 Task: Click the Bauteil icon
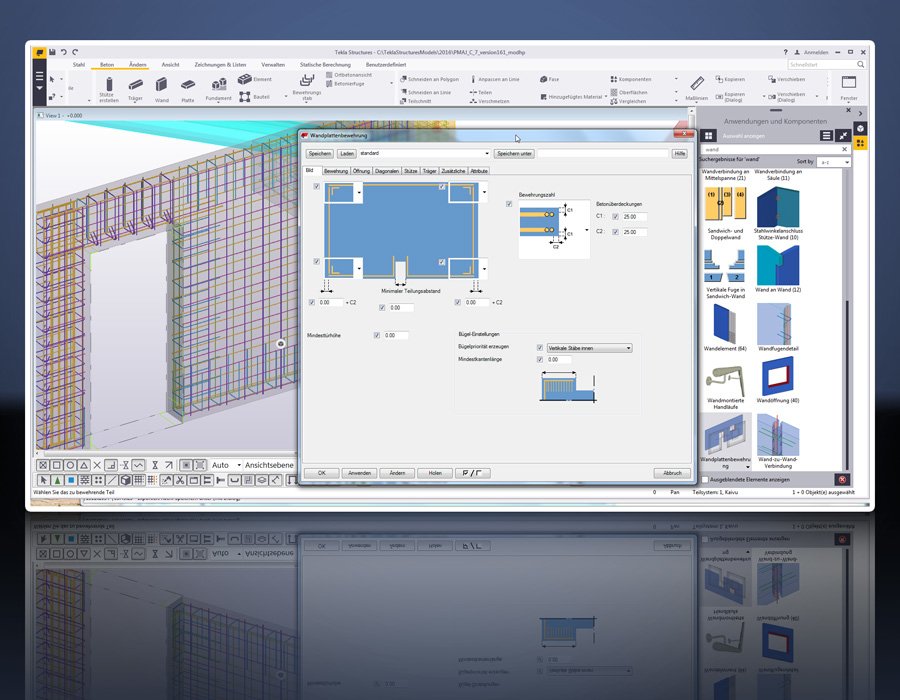pos(245,96)
